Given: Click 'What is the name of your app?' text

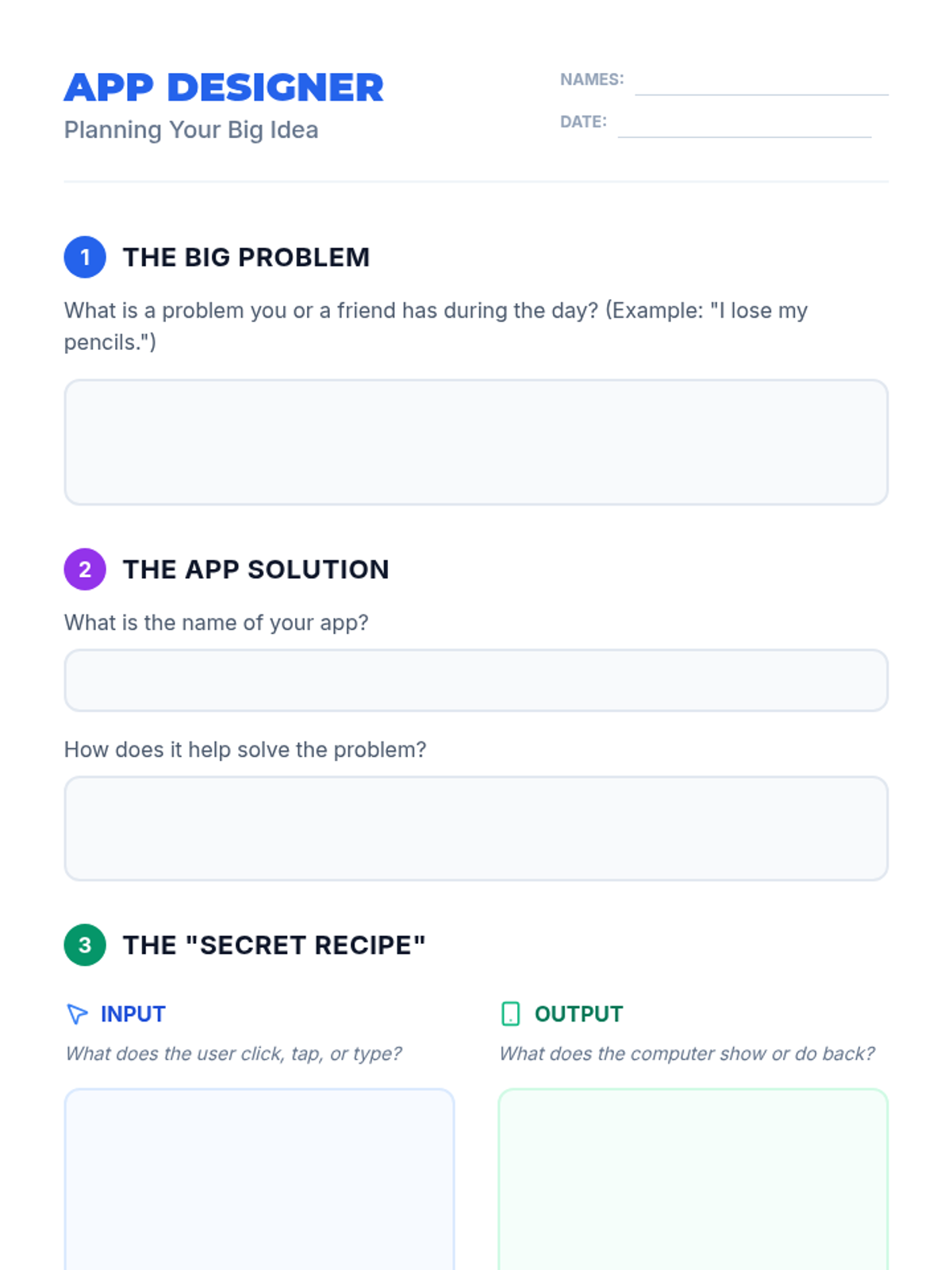Looking at the screenshot, I should coord(217,622).
